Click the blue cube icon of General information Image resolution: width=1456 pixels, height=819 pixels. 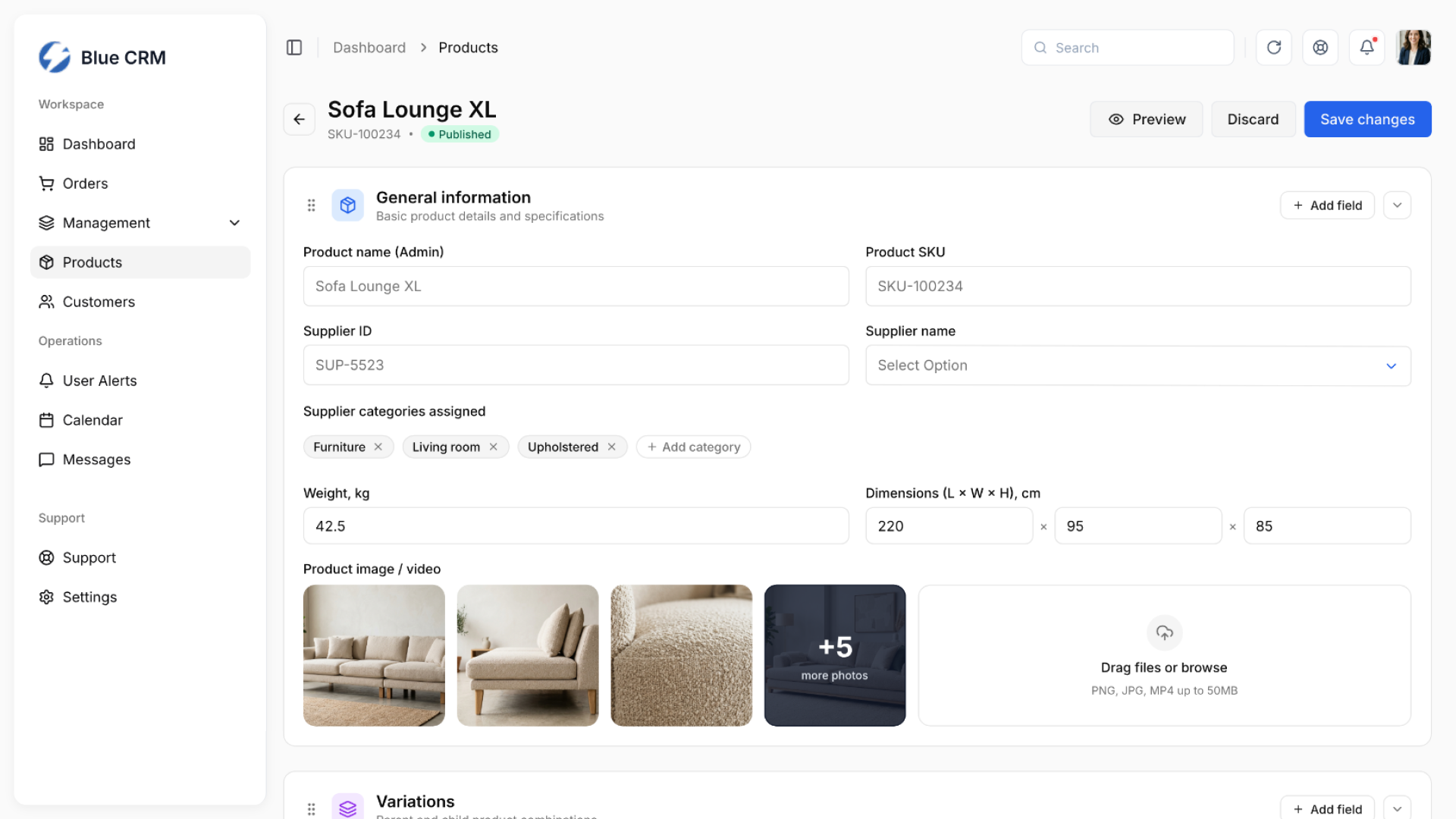348,205
